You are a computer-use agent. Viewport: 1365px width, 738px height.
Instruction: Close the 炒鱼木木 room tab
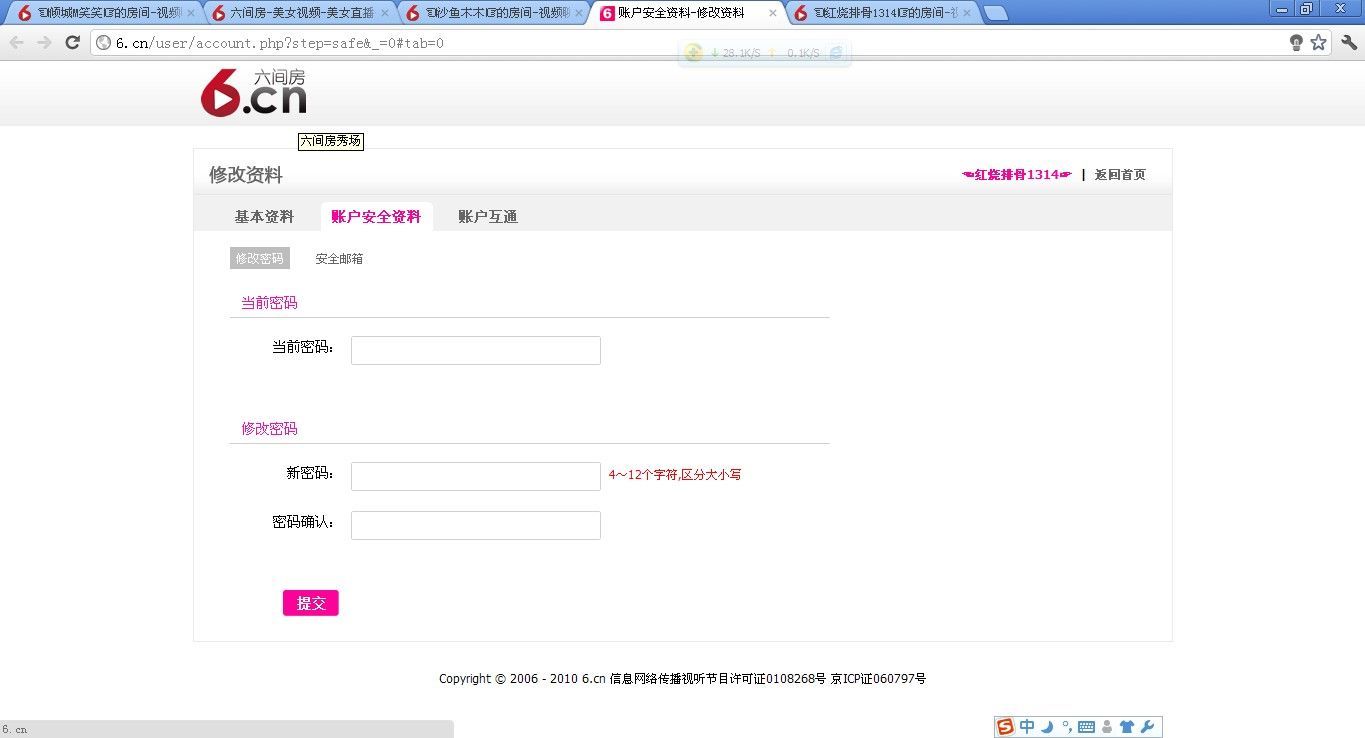coord(578,13)
